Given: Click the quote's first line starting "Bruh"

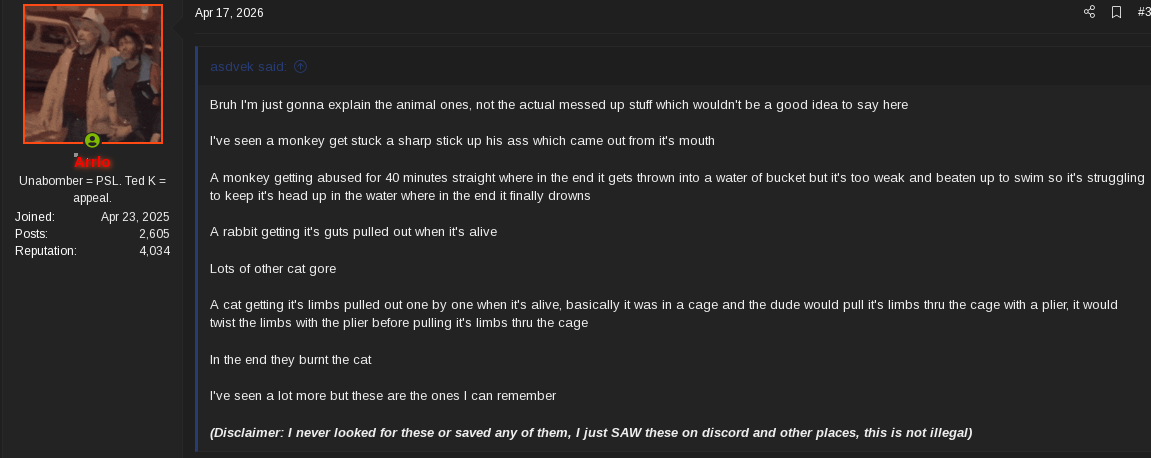Looking at the screenshot, I should click(x=558, y=105).
